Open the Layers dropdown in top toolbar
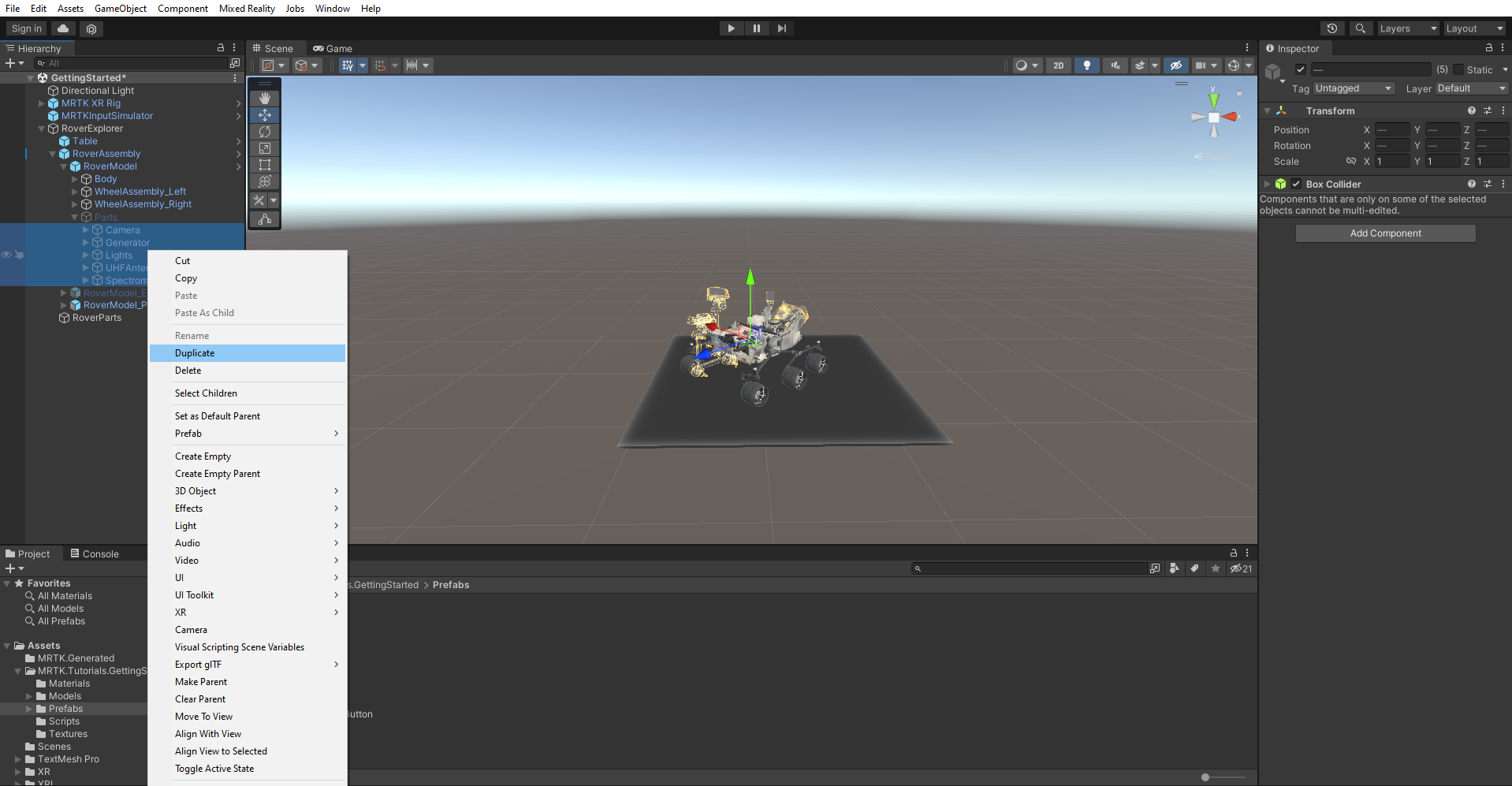The image size is (1512, 786). (1407, 28)
